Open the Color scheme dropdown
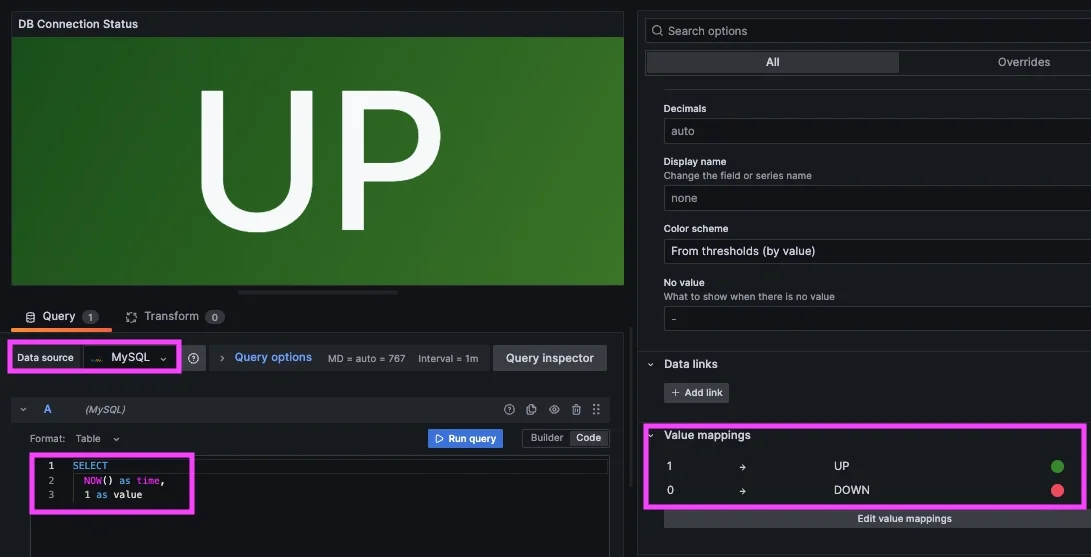This screenshot has width=1091, height=557. [877, 251]
